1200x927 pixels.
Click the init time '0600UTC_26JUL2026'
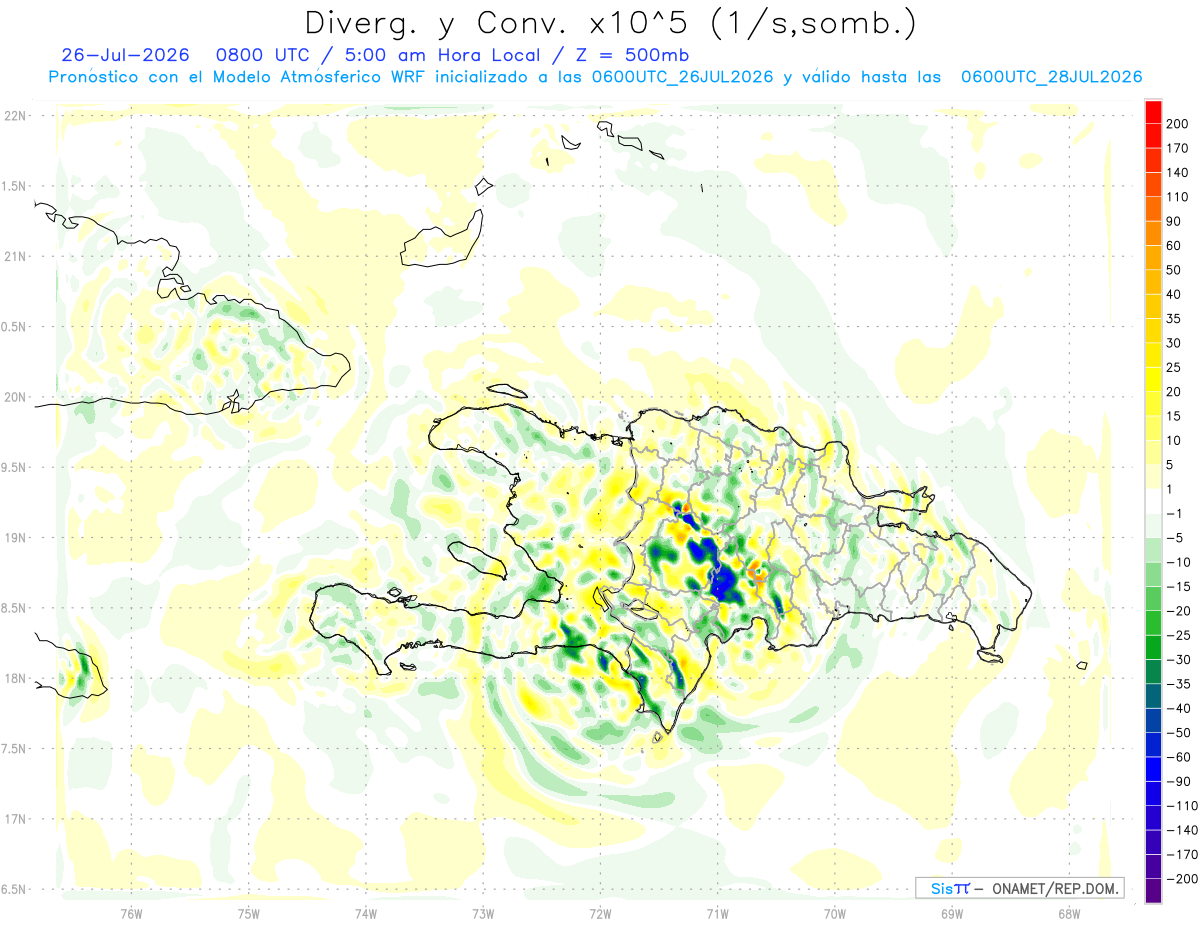click(682, 77)
